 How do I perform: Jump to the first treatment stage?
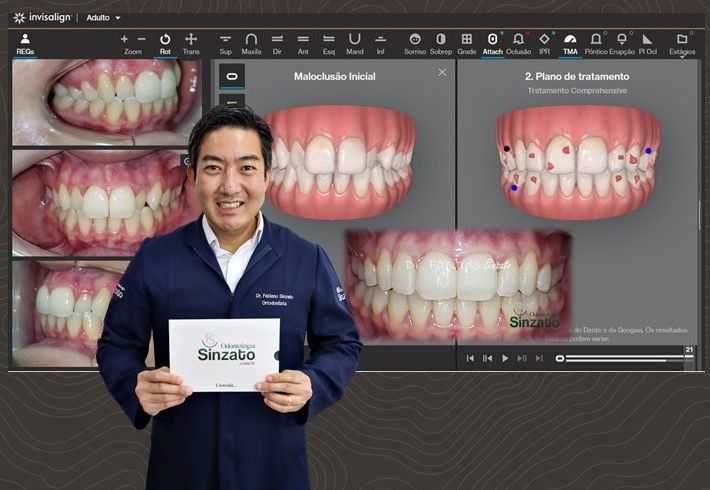click(470, 358)
